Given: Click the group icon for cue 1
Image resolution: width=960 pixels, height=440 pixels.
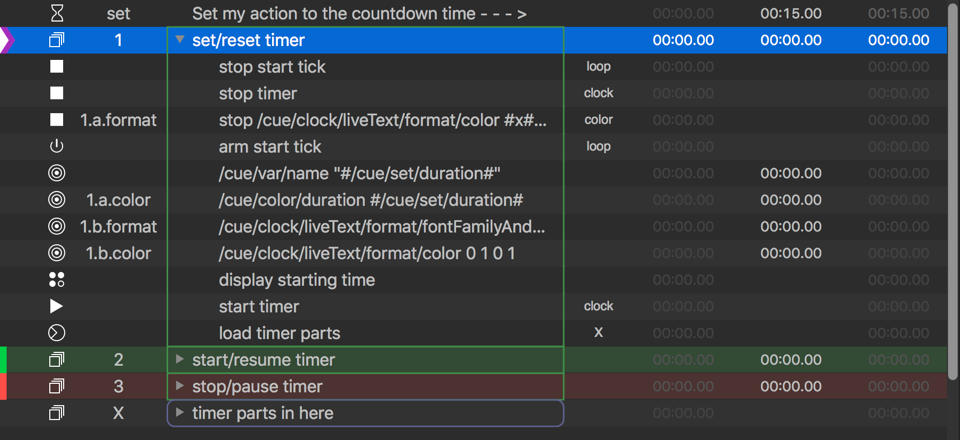Looking at the screenshot, I should (57, 41).
